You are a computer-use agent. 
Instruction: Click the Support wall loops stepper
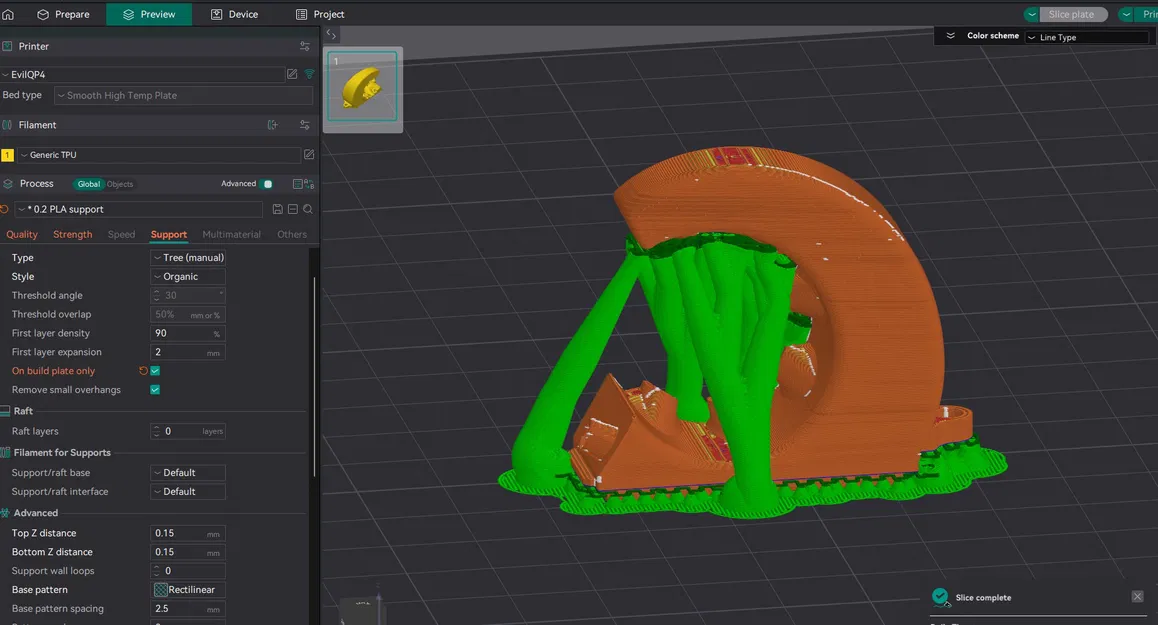[x=188, y=570]
